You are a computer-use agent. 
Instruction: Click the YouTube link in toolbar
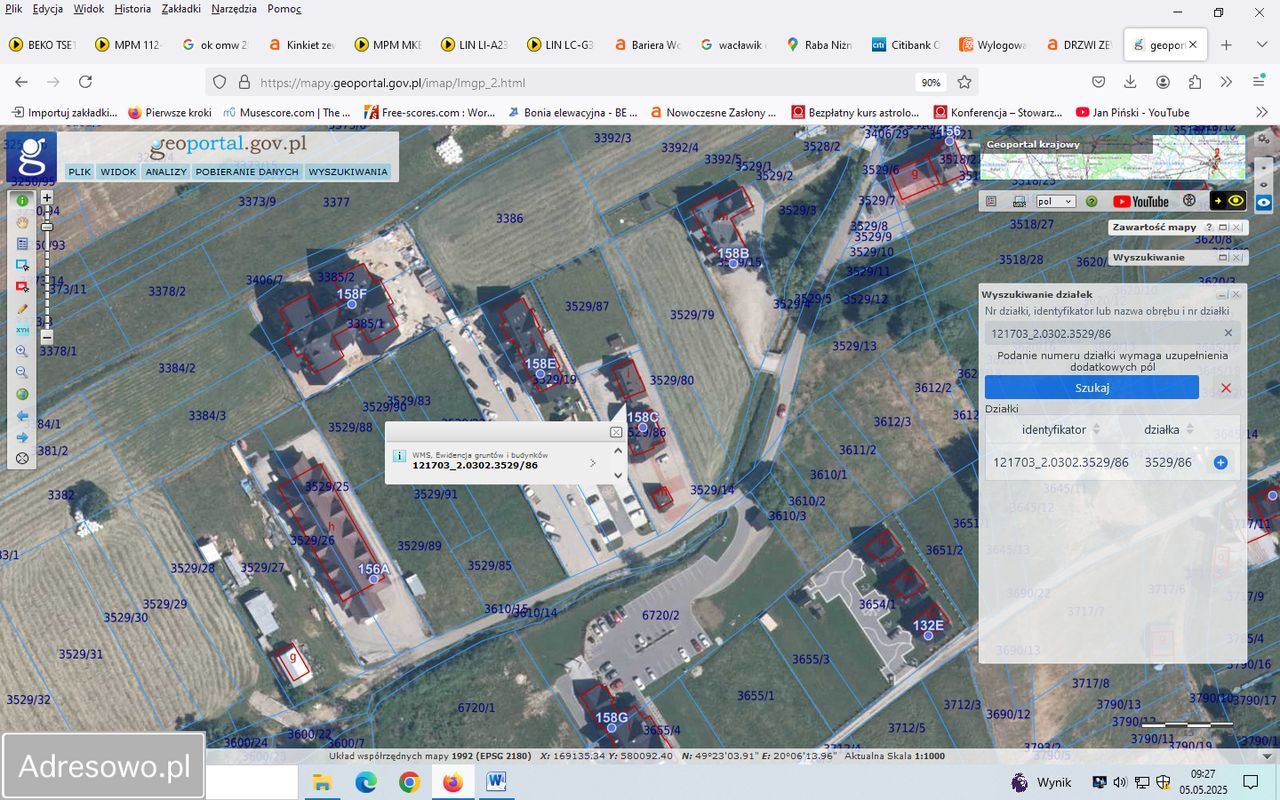tap(1140, 201)
